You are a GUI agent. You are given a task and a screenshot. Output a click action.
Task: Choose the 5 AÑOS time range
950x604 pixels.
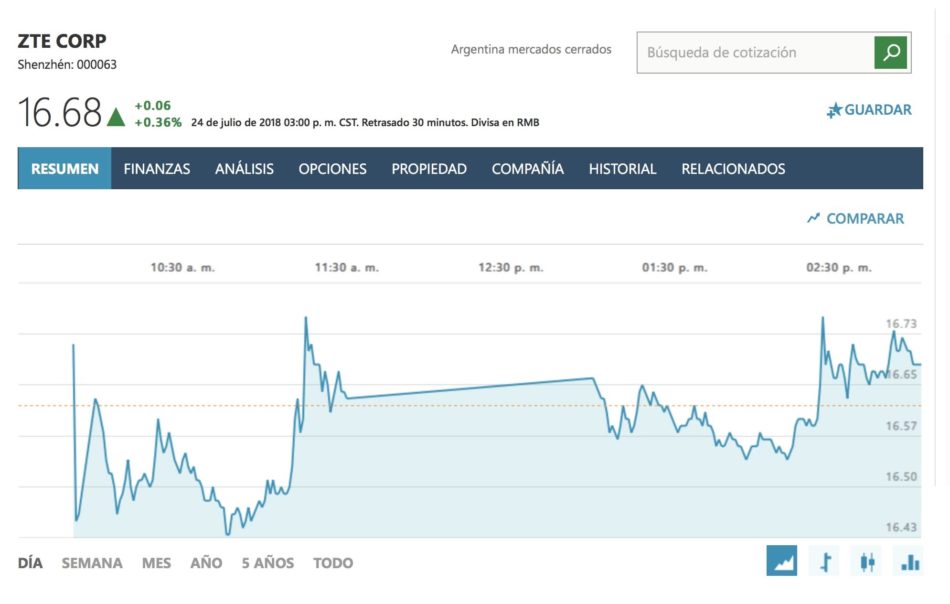click(268, 563)
